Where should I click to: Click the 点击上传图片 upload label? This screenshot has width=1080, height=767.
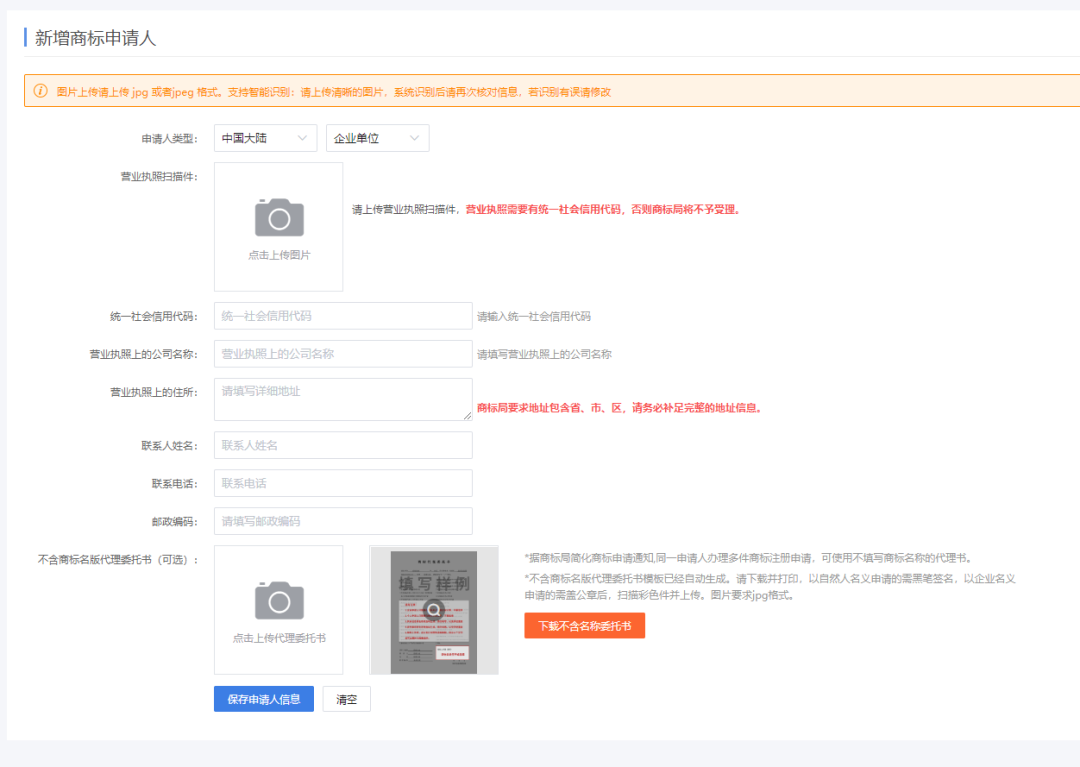(x=279, y=255)
